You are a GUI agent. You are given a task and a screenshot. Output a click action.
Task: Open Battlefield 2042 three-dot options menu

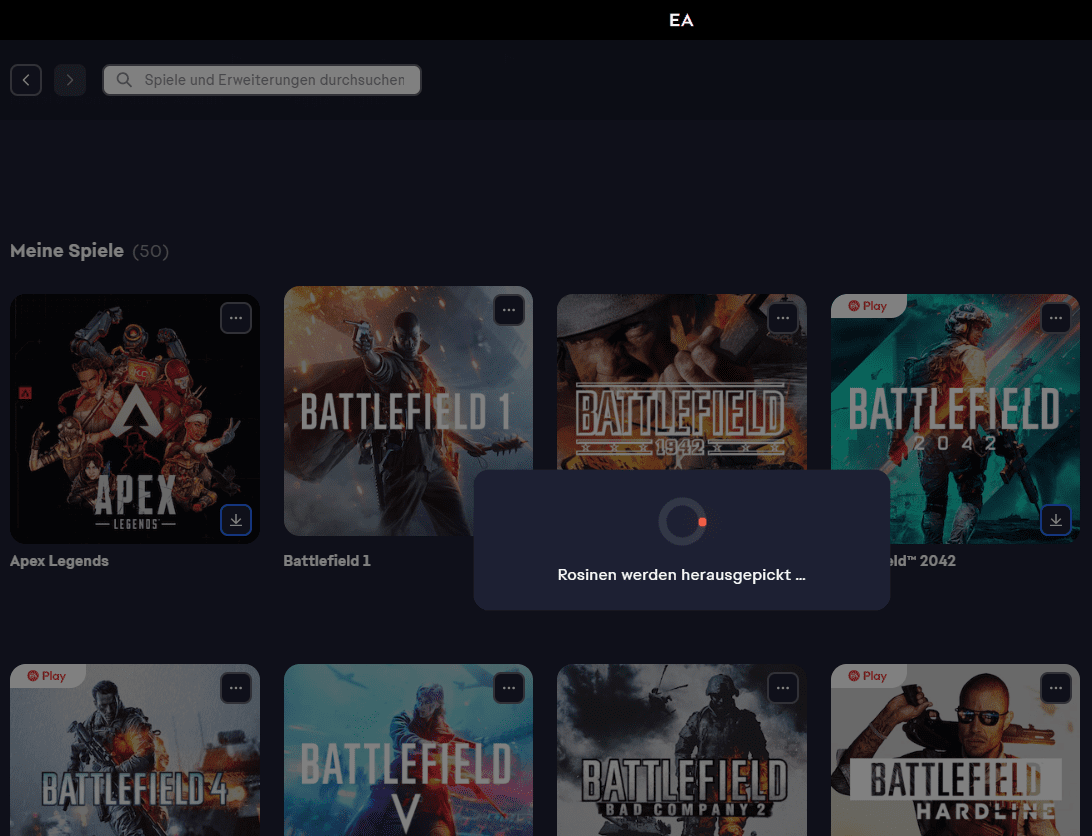pos(1056,318)
